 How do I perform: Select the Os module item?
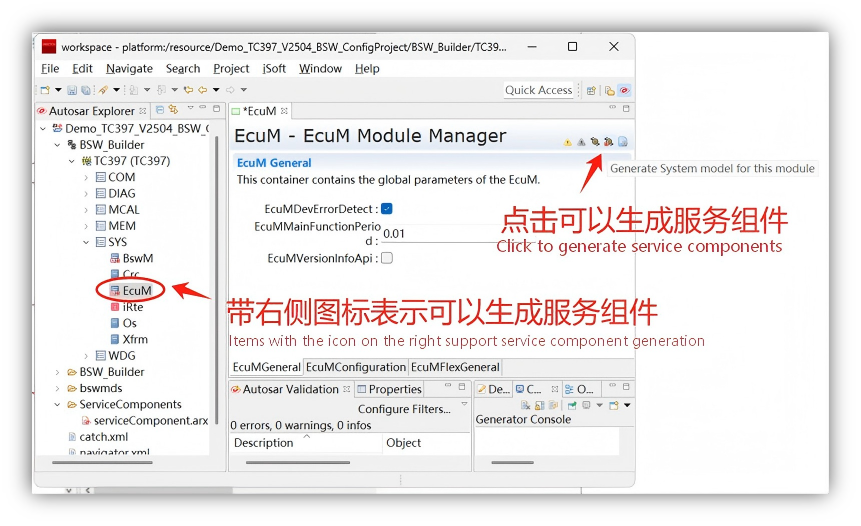pos(124,323)
